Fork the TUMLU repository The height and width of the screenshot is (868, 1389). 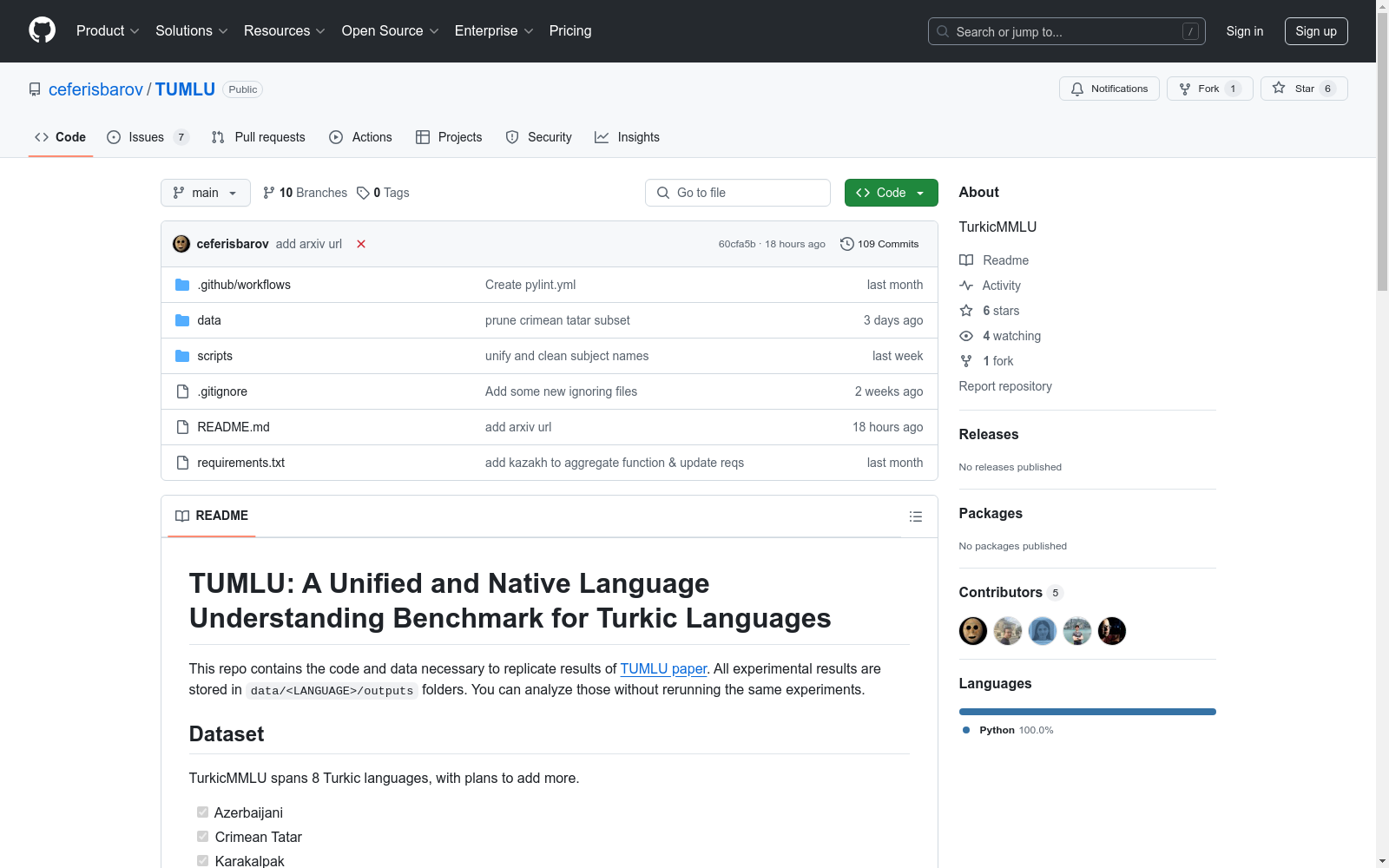[1210, 89]
